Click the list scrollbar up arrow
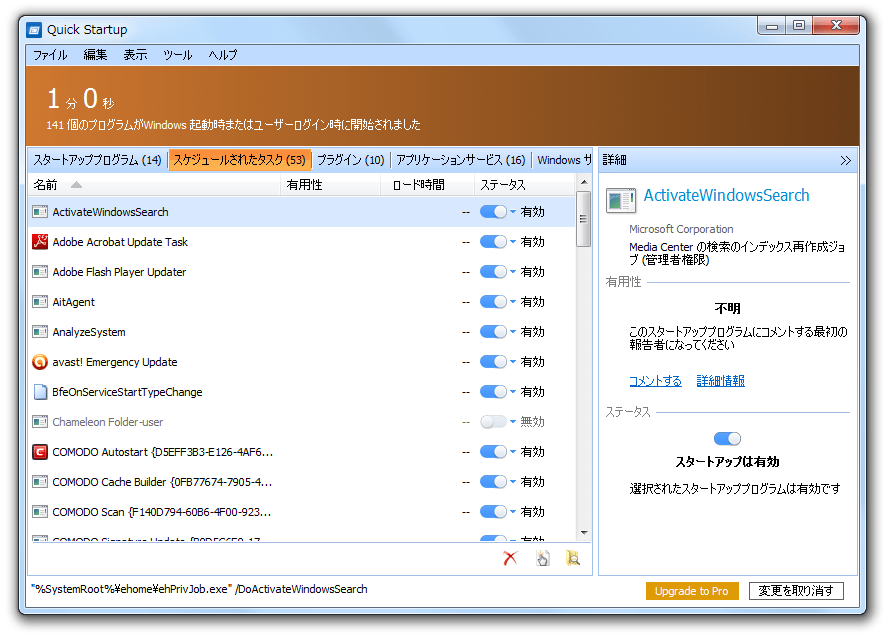 (584, 182)
